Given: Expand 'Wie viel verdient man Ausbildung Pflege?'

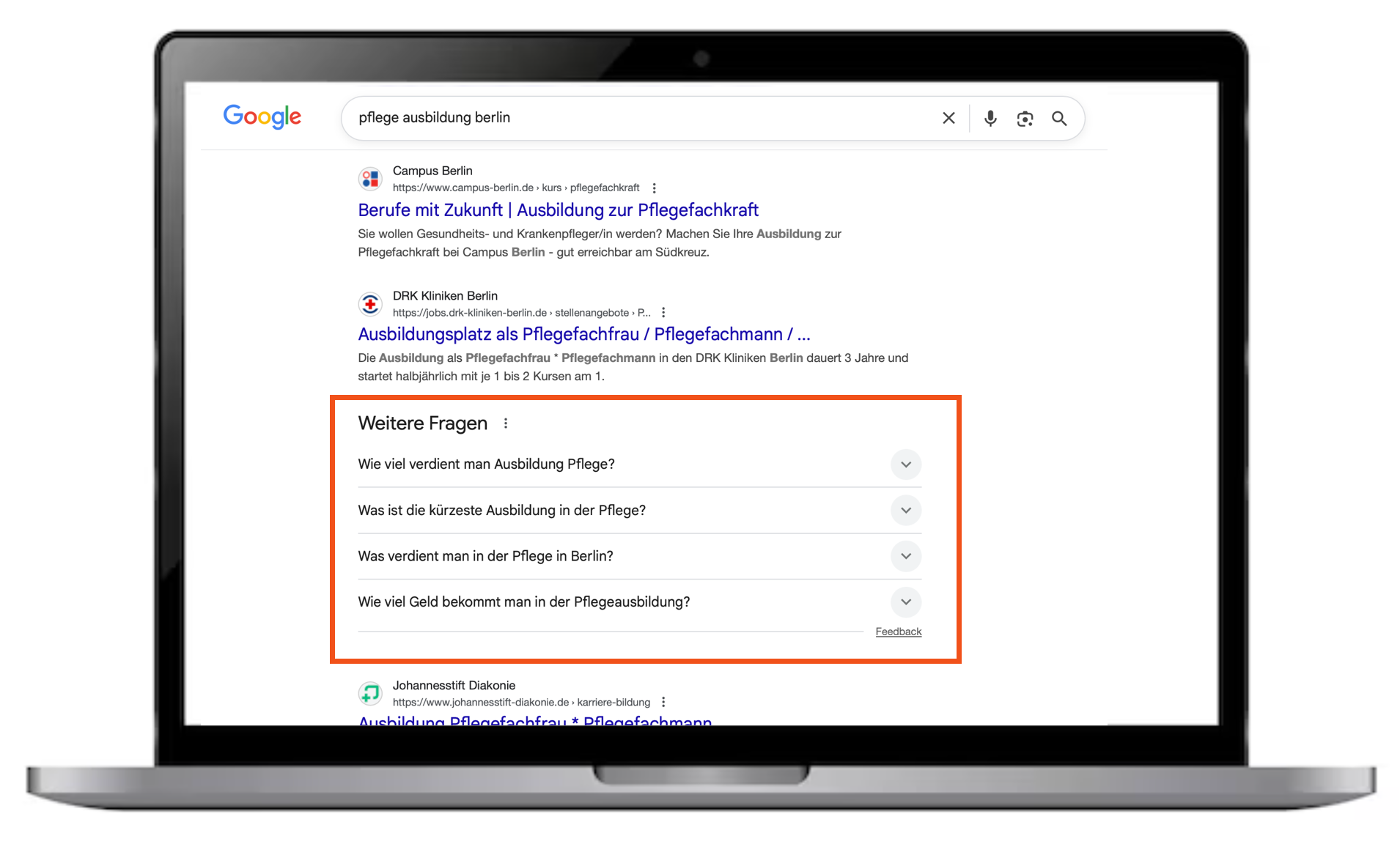Looking at the screenshot, I should click(x=639, y=464).
